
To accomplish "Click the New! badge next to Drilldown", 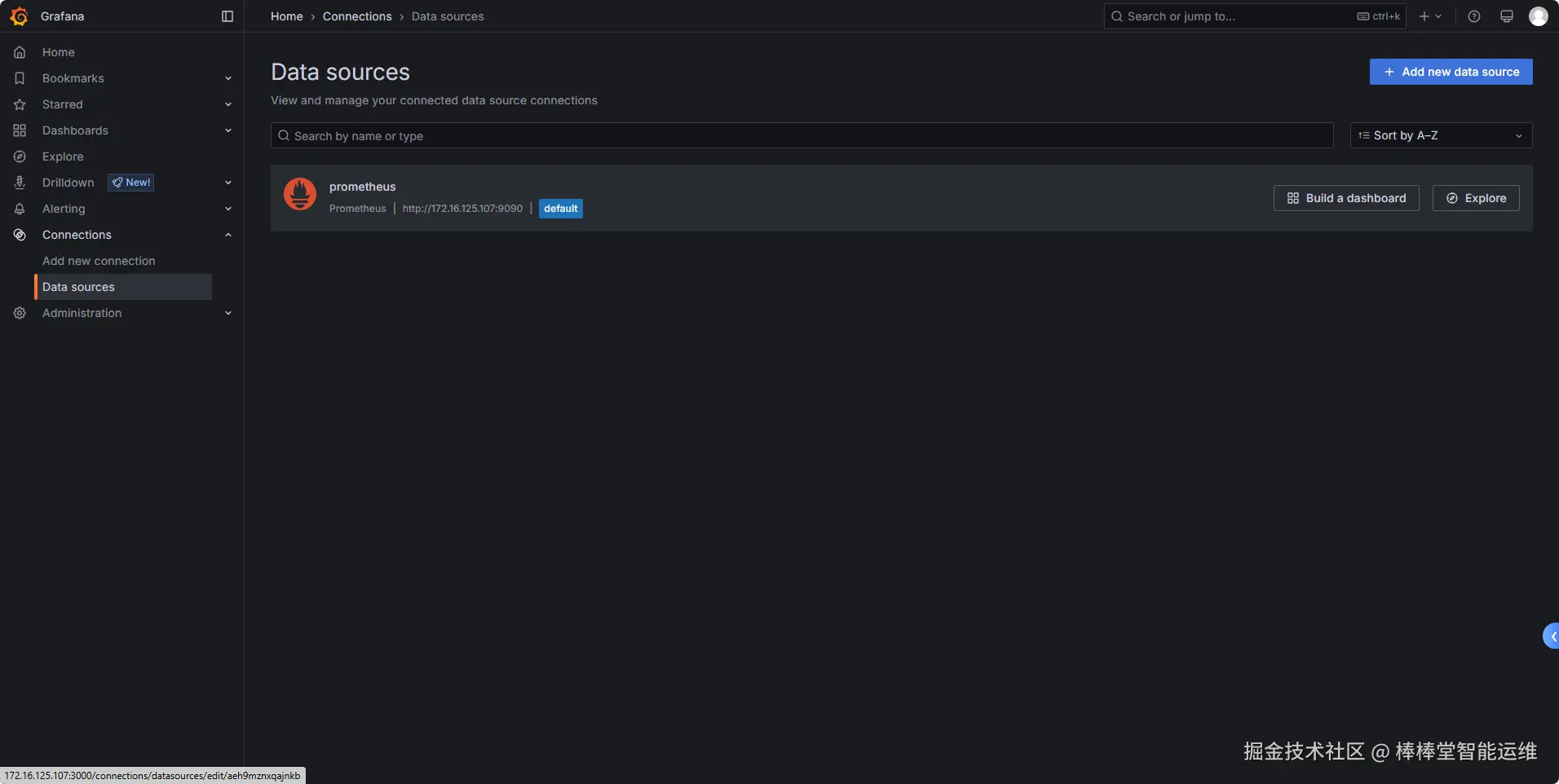I will pyautogui.click(x=131, y=183).
